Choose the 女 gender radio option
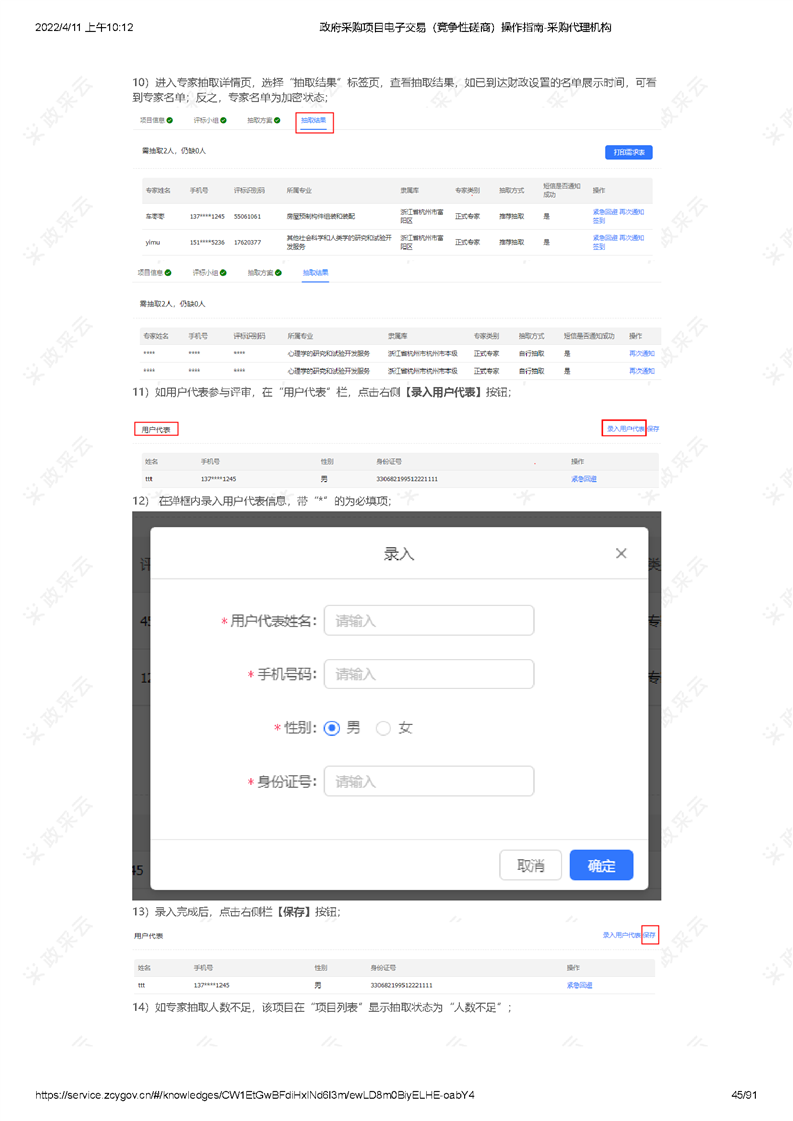Image resolution: width=793 pixels, height=1121 pixels. pos(383,728)
